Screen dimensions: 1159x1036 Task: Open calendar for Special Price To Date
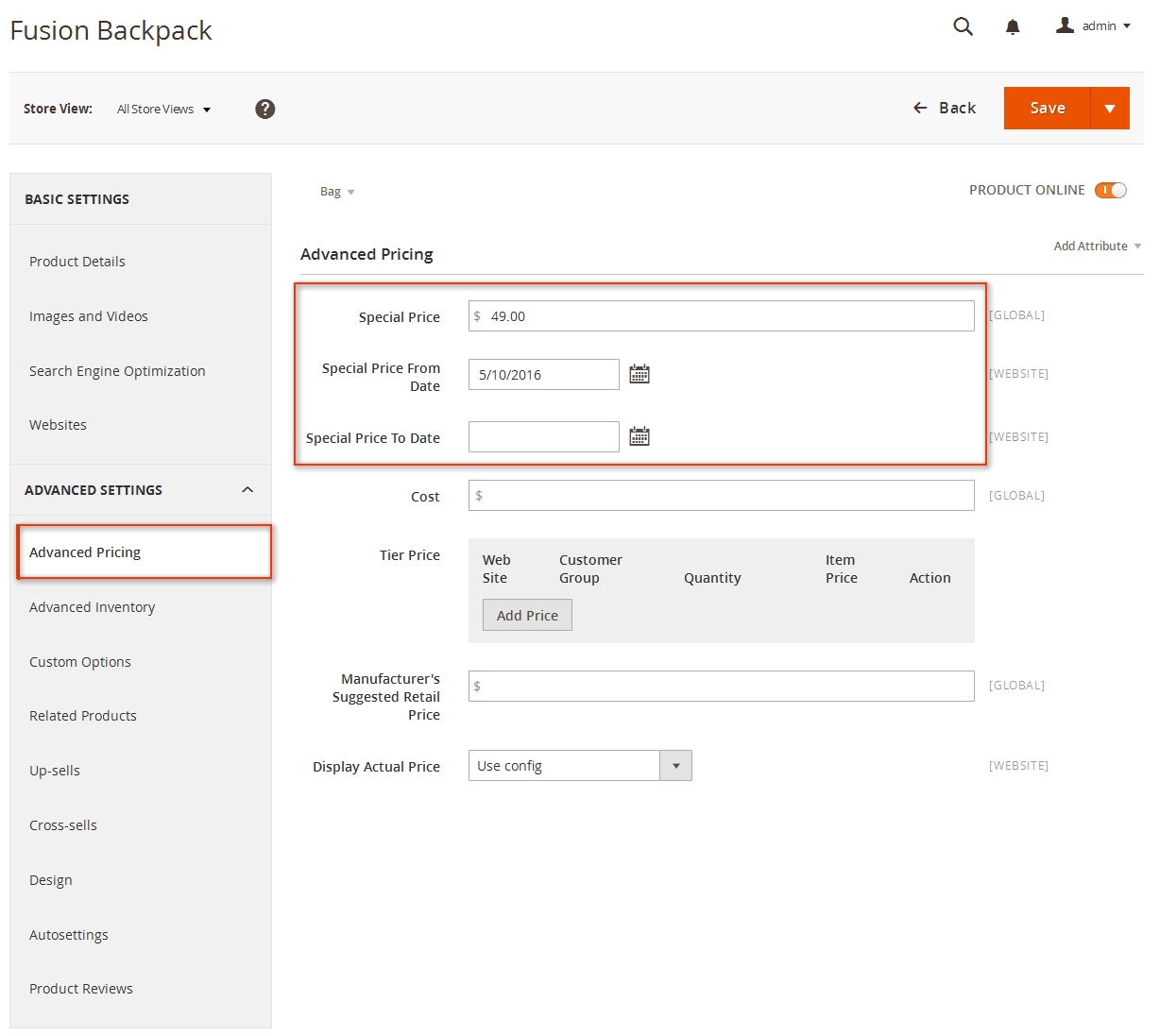coord(639,436)
